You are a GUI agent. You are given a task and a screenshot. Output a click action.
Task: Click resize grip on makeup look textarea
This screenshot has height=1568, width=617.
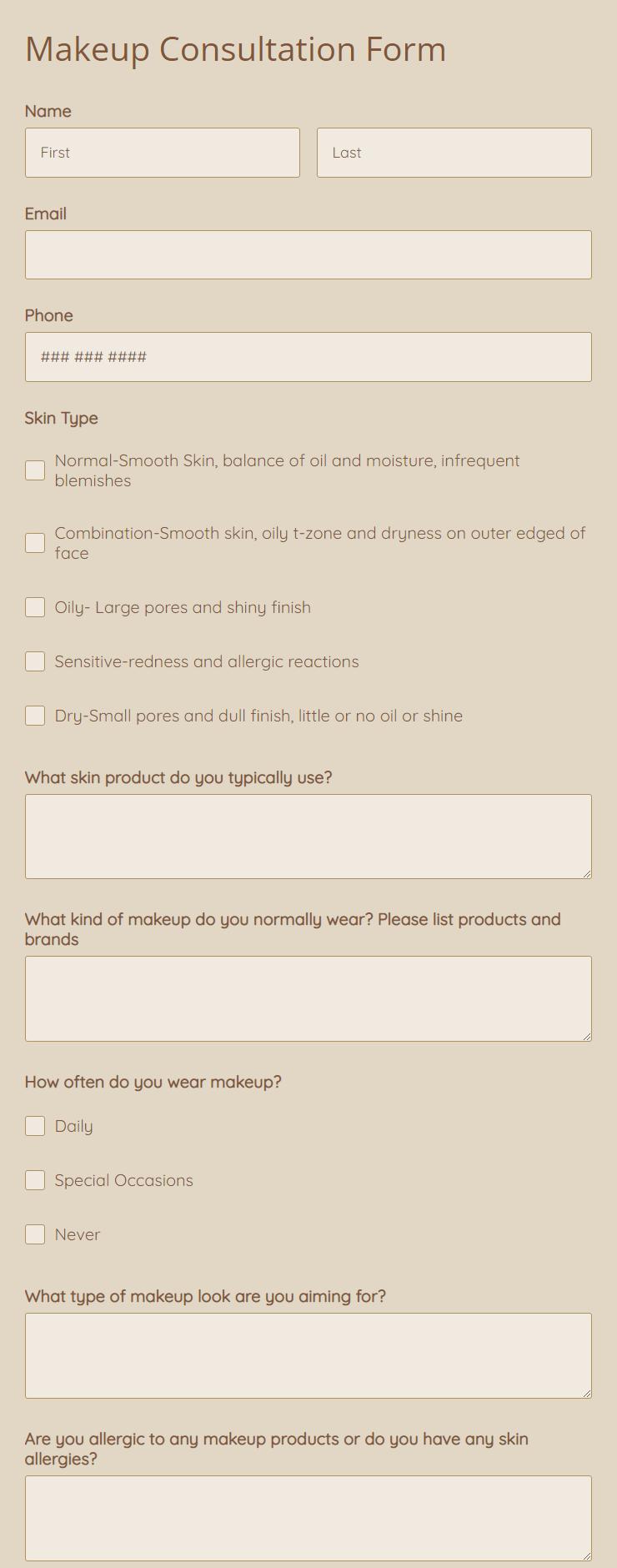tap(587, 1393)
